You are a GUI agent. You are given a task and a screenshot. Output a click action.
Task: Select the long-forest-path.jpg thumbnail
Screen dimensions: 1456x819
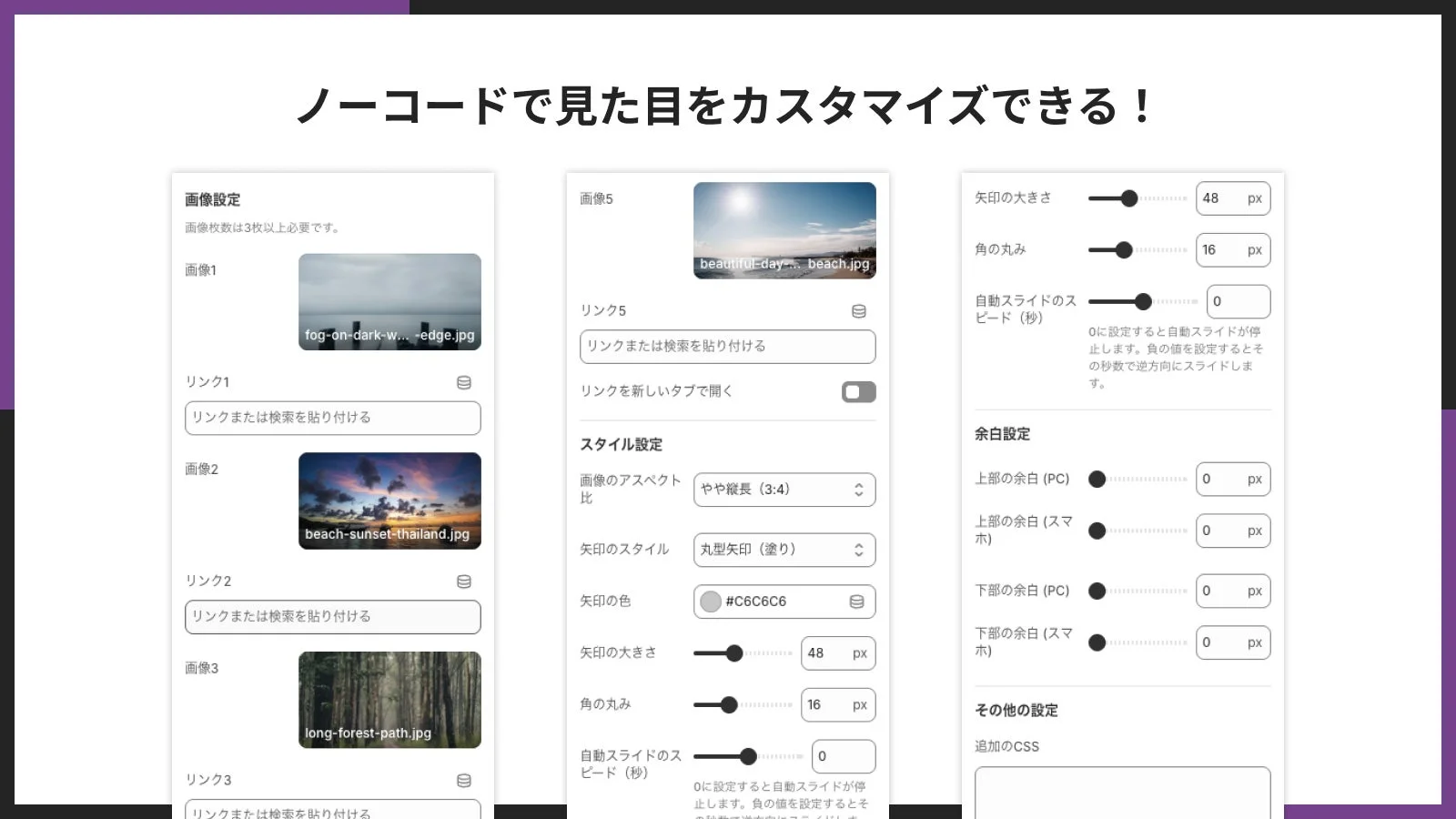[x=389, y=700]
